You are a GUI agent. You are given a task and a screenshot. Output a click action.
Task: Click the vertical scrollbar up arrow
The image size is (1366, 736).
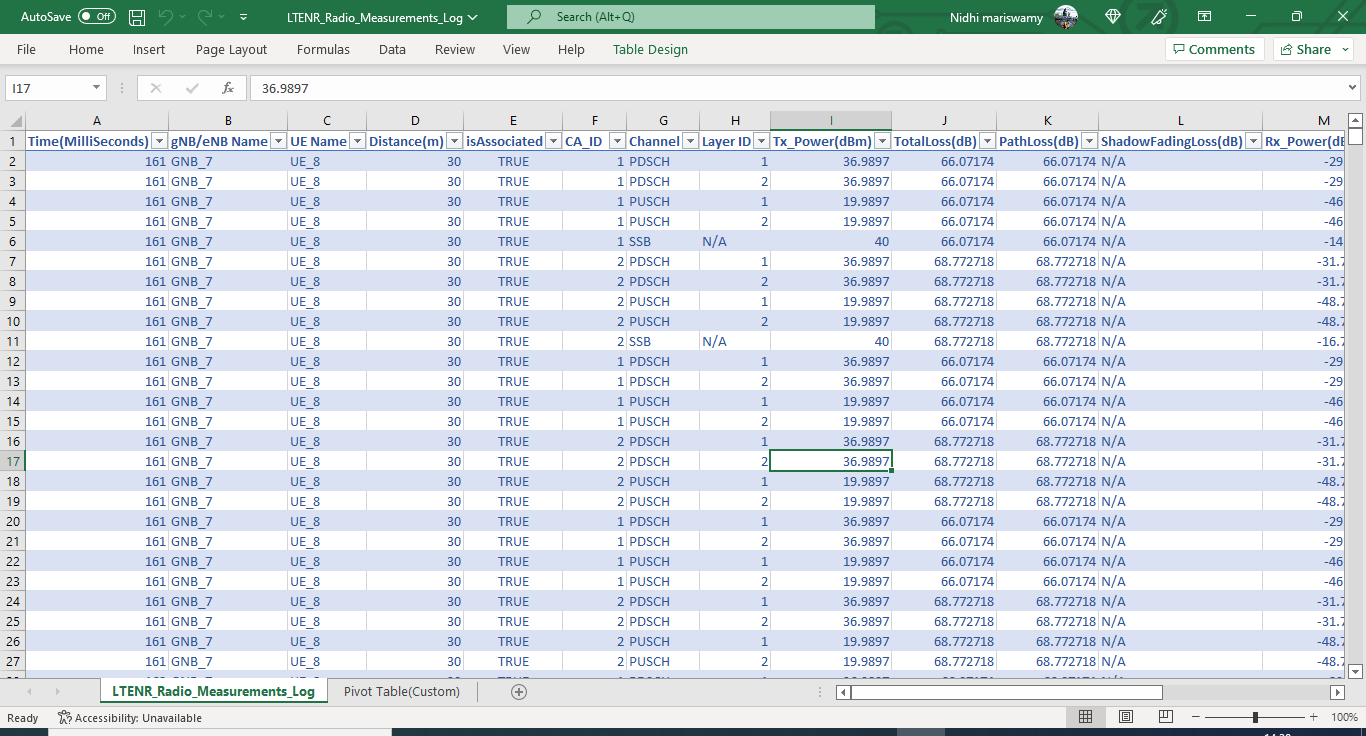tap(1355, 119)
